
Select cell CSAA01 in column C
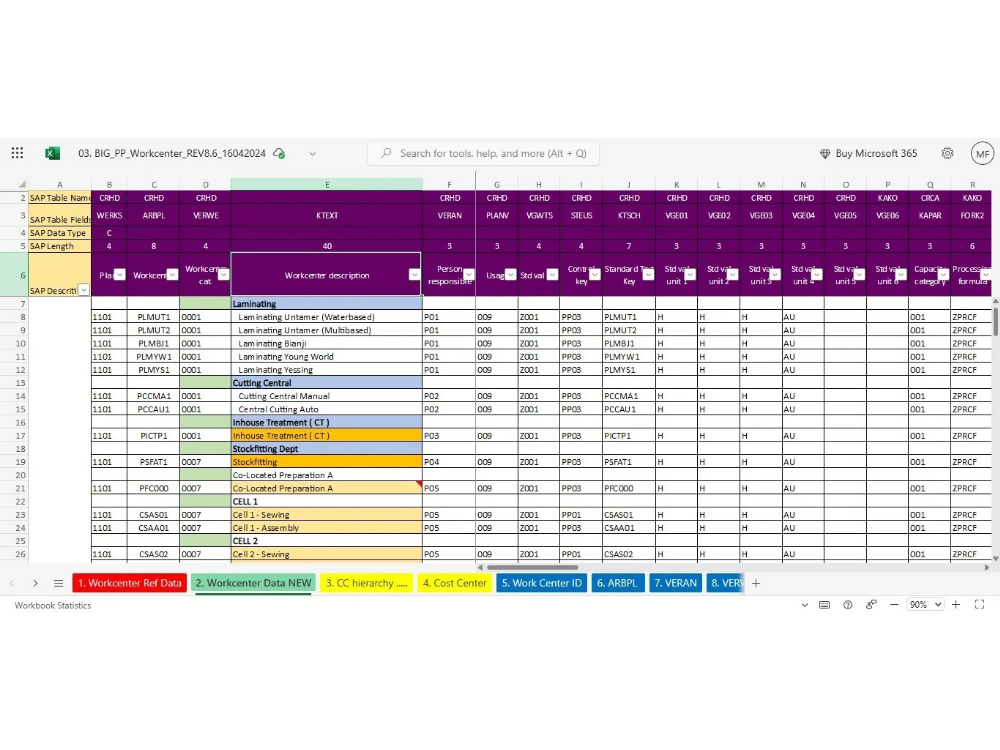click(154, 528)
